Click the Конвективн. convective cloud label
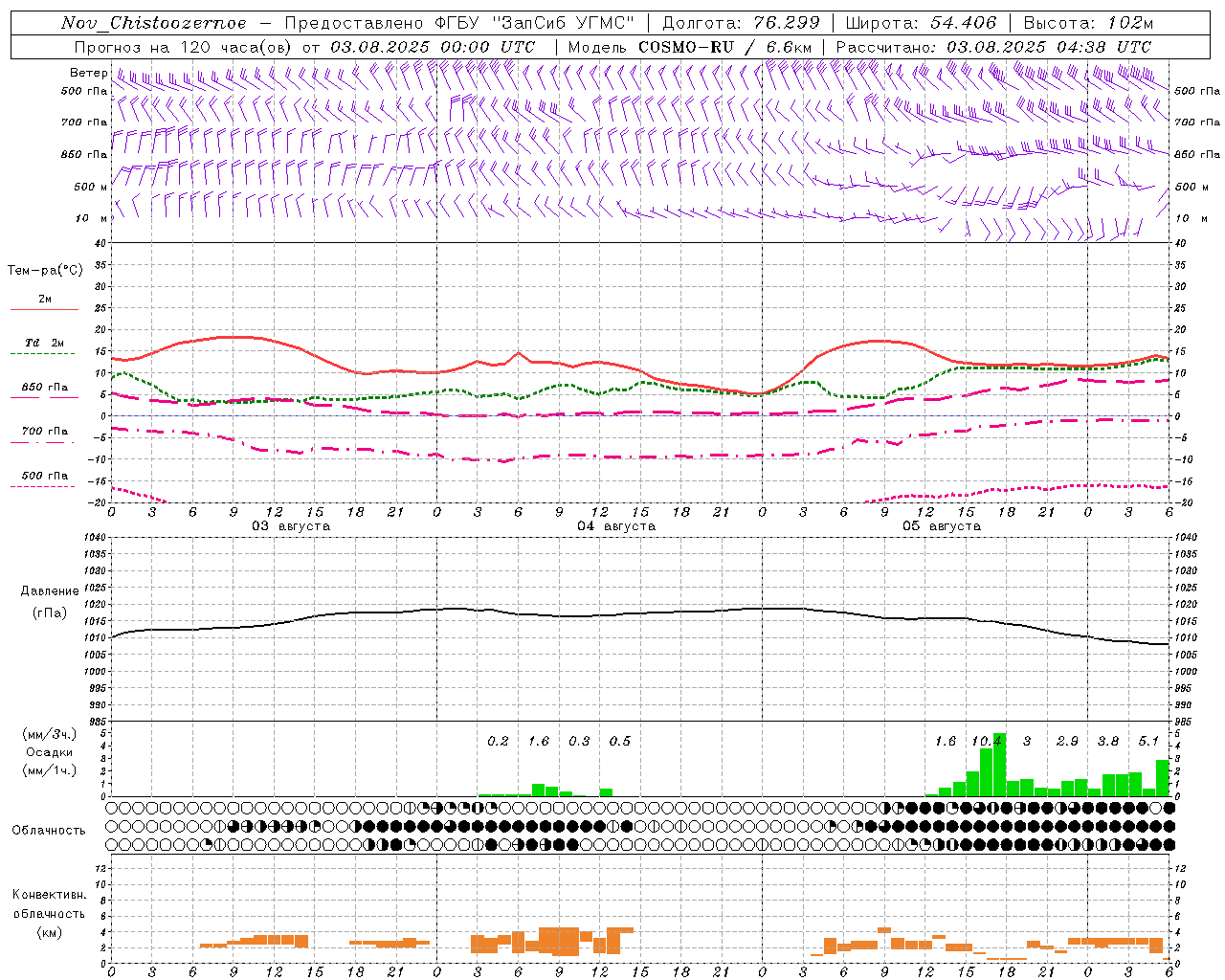This screenshot has width=1225, height=980. (49, 895)
